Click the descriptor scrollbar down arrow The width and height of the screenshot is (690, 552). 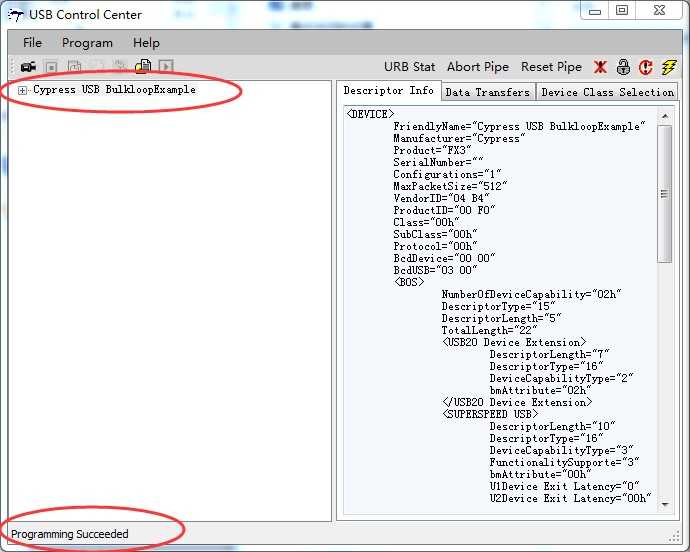[x=665, y=504]
